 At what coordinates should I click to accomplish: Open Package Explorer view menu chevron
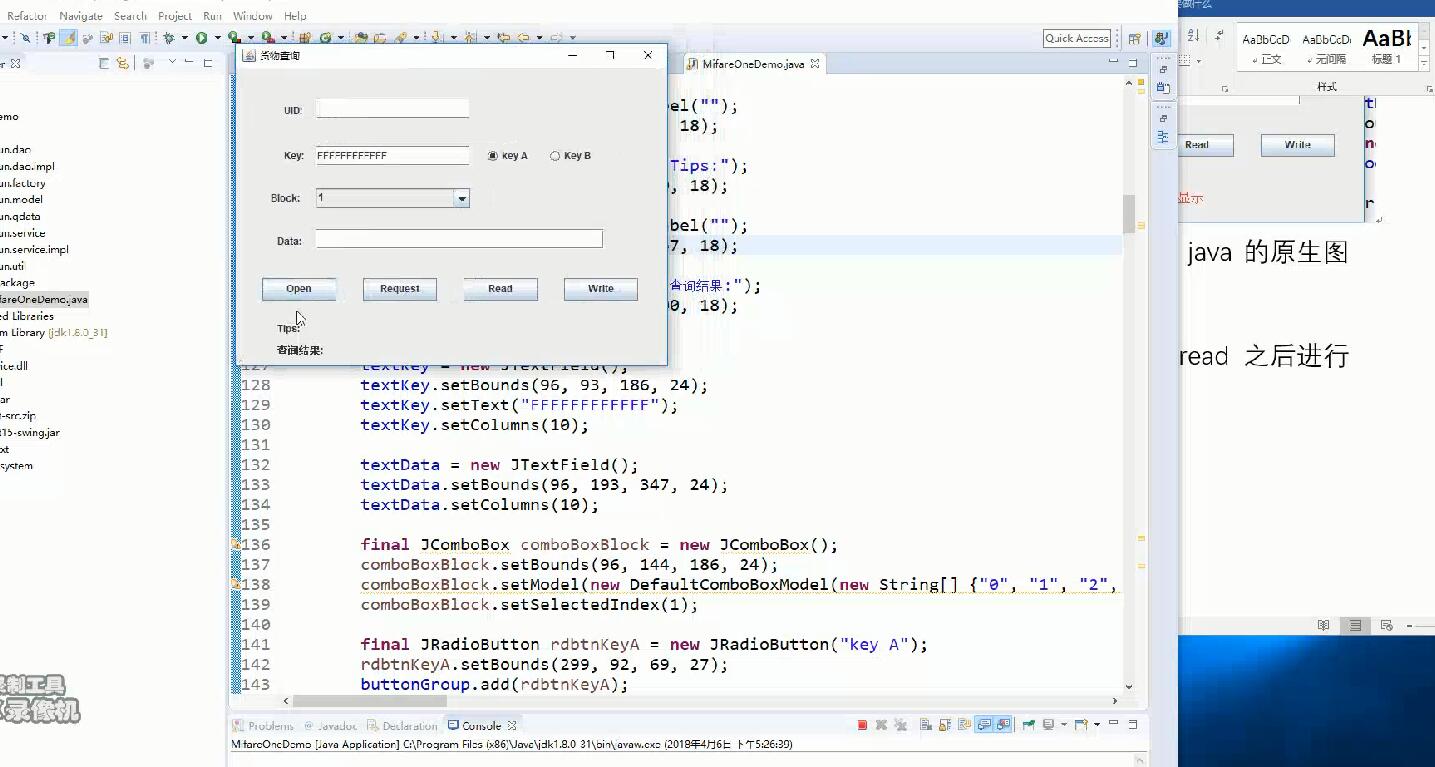[x=172, y=62]
